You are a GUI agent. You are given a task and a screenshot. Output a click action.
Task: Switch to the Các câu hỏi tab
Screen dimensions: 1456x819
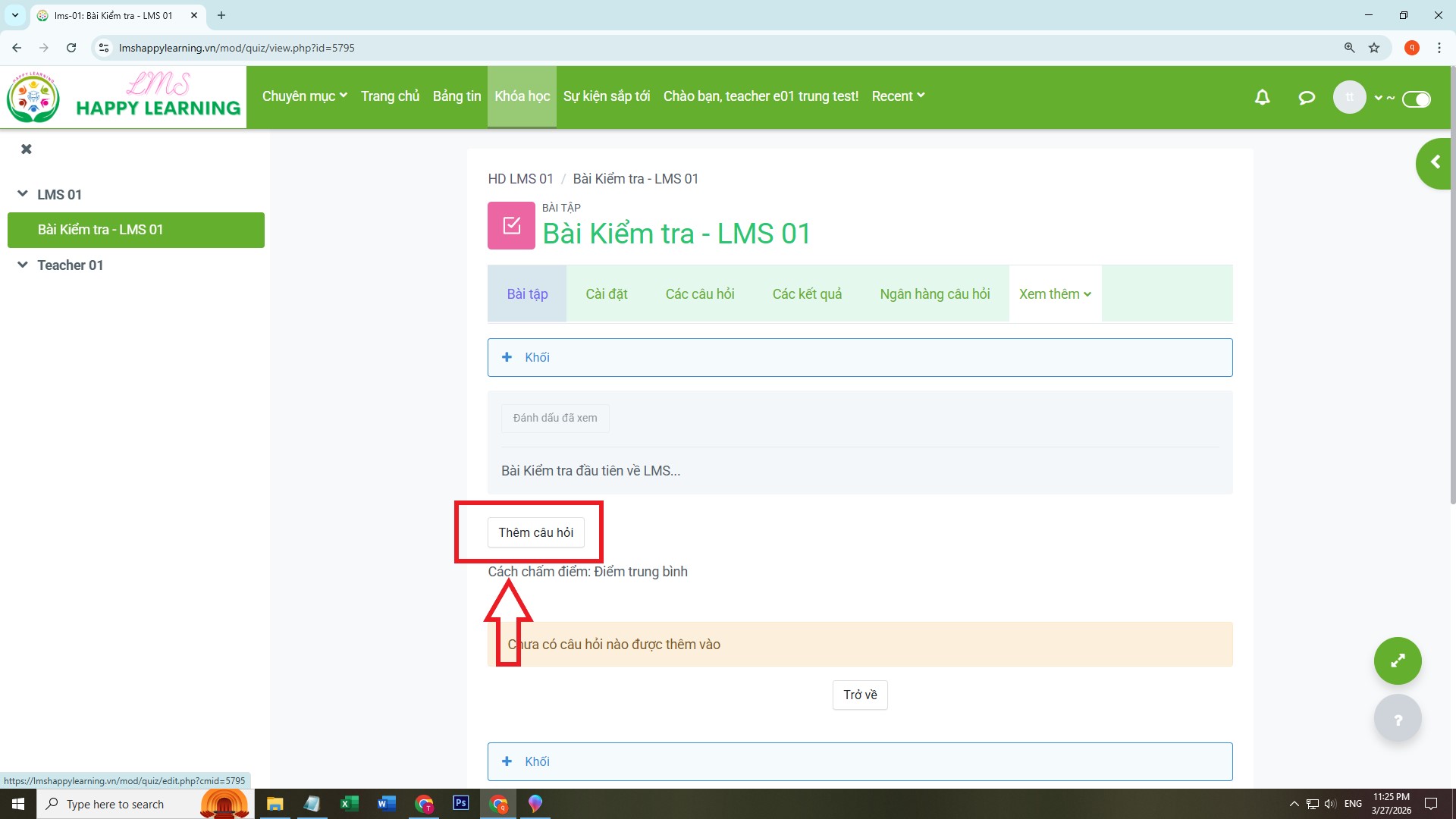(x=699, y=294)
